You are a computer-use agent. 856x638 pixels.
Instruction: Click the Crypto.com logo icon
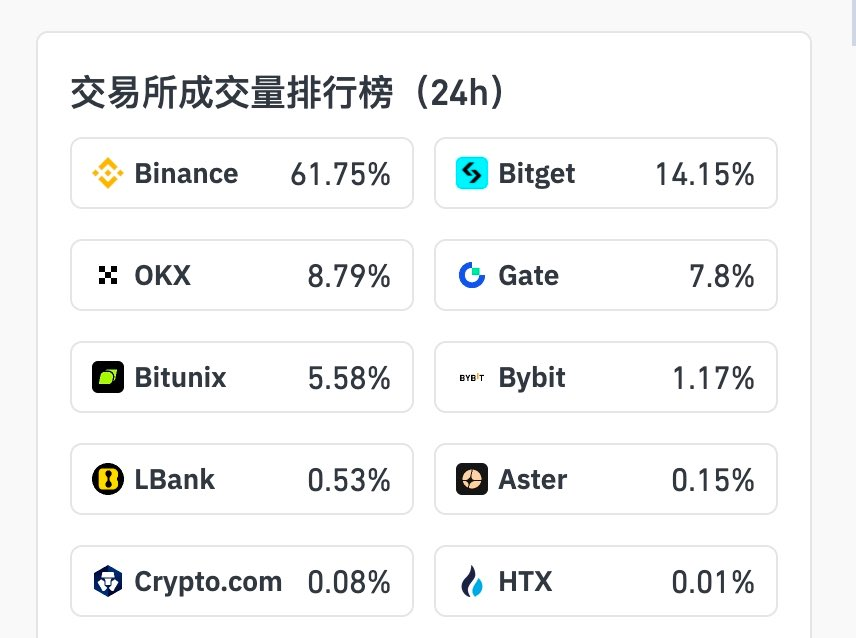[x=108, y=581]
